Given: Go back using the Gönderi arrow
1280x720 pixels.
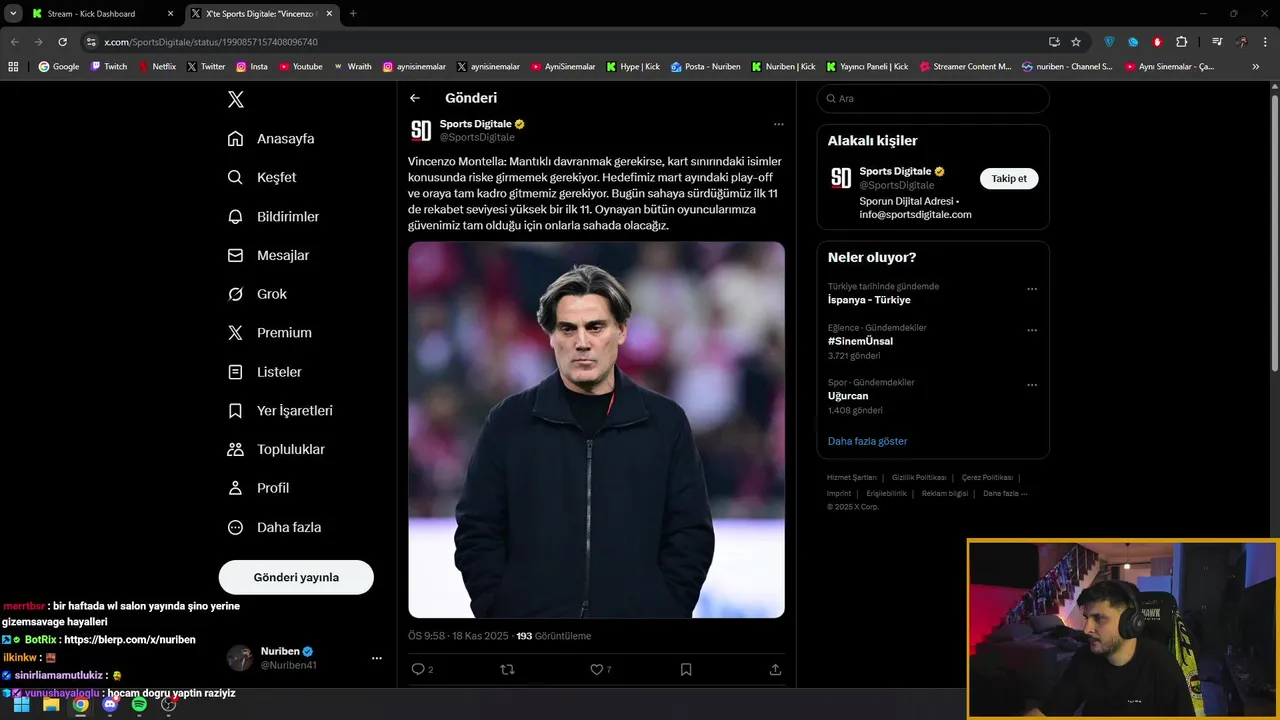Looking at the screenshot, I should tap(415, 98).
